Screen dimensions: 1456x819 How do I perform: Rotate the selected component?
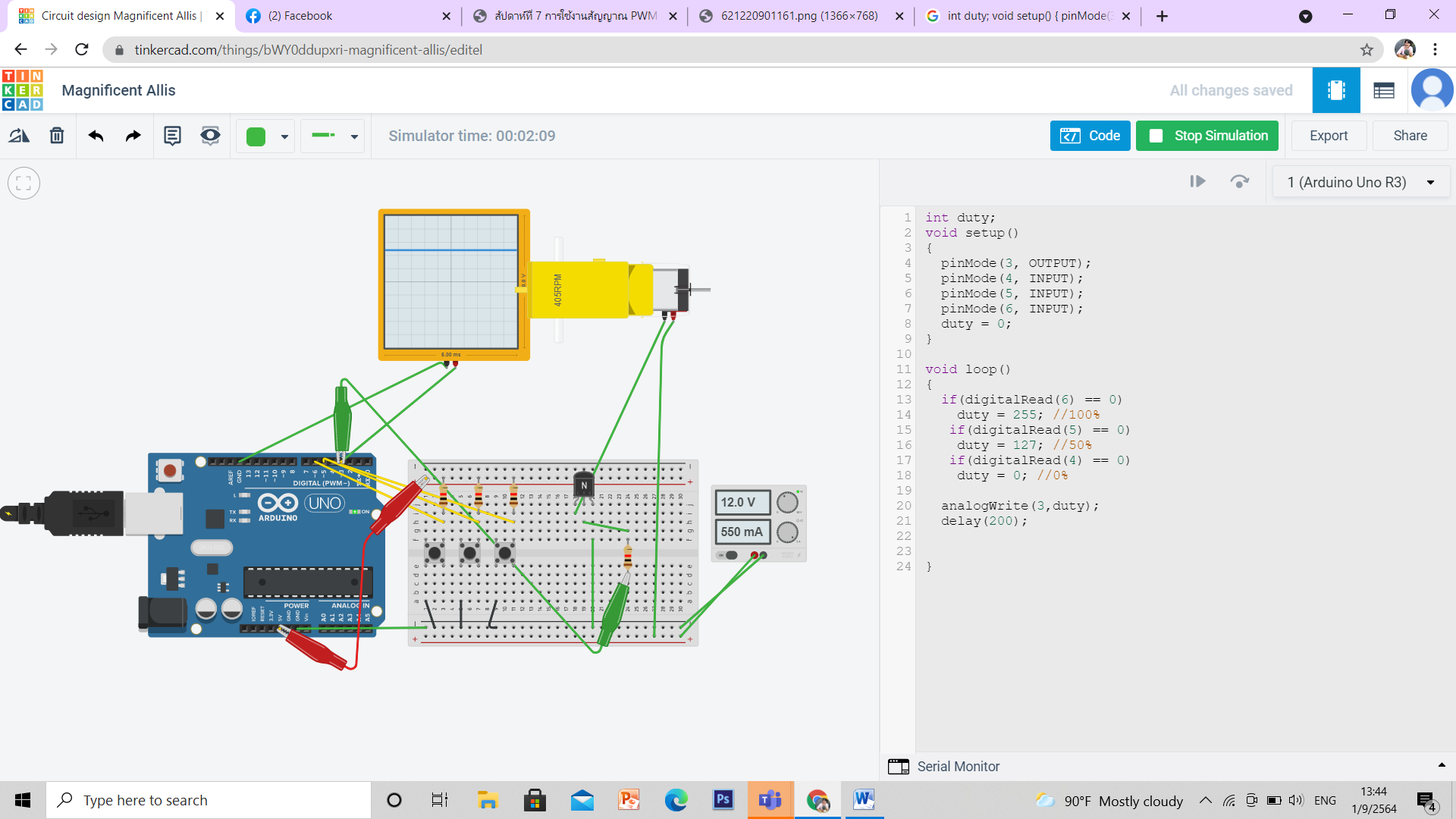(x=19, y=136)
